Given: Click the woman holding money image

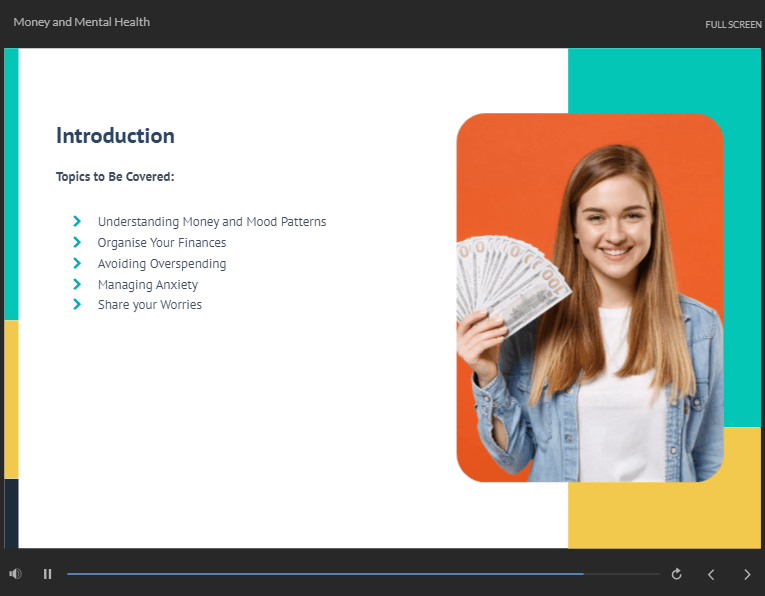Looking at the screenshot, I should tap(589, 298).
